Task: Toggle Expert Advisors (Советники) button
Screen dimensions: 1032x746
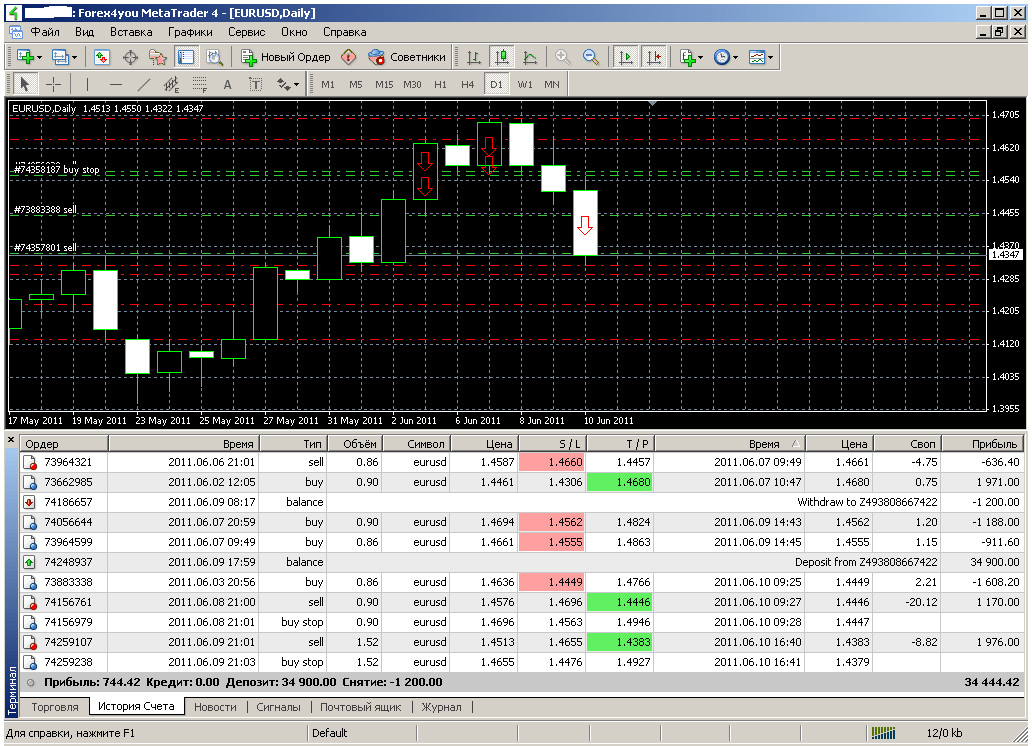Action: point(407,57)
